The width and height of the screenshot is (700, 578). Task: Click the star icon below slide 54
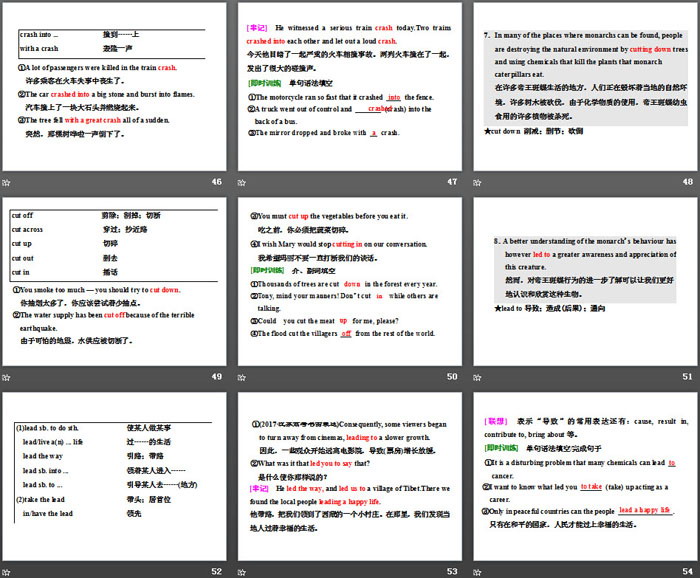[x=477, y=571]
